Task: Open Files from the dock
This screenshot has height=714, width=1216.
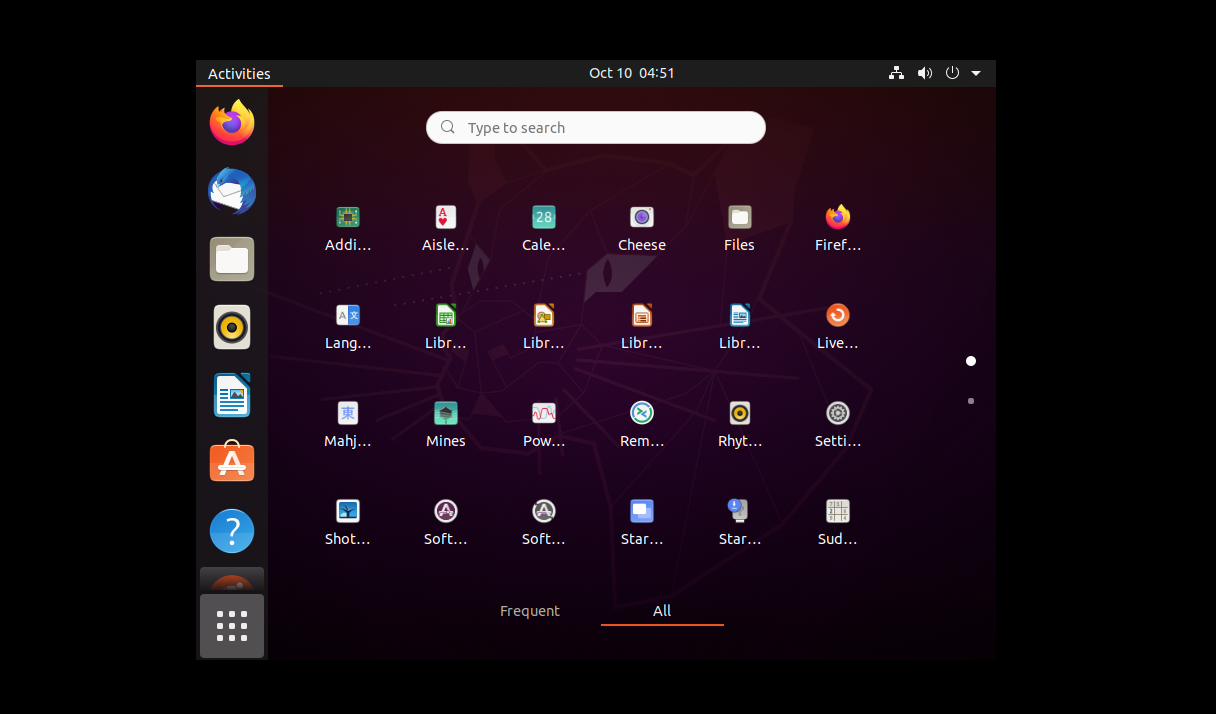Action: (x=232, y=259)
